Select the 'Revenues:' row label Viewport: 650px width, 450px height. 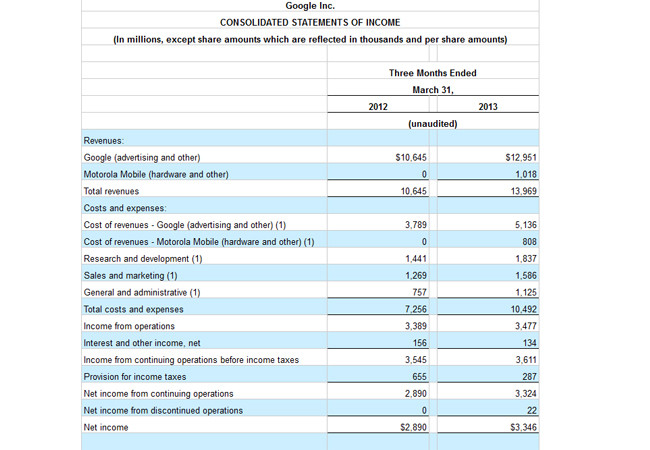[x=104, y=141]
